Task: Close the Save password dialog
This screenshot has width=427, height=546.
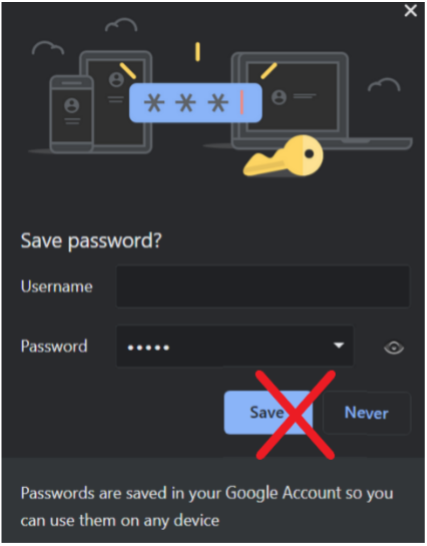Action: [411, 10]
